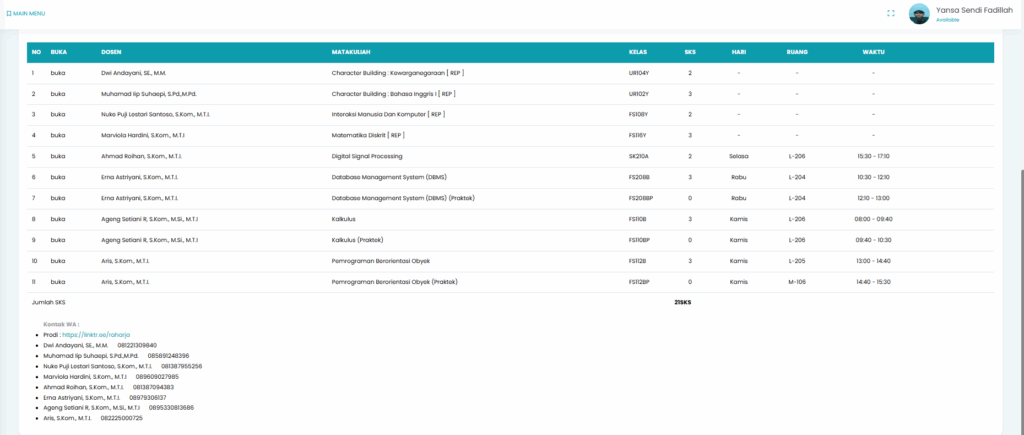Open the Main Menu icon

pos(9,13)
